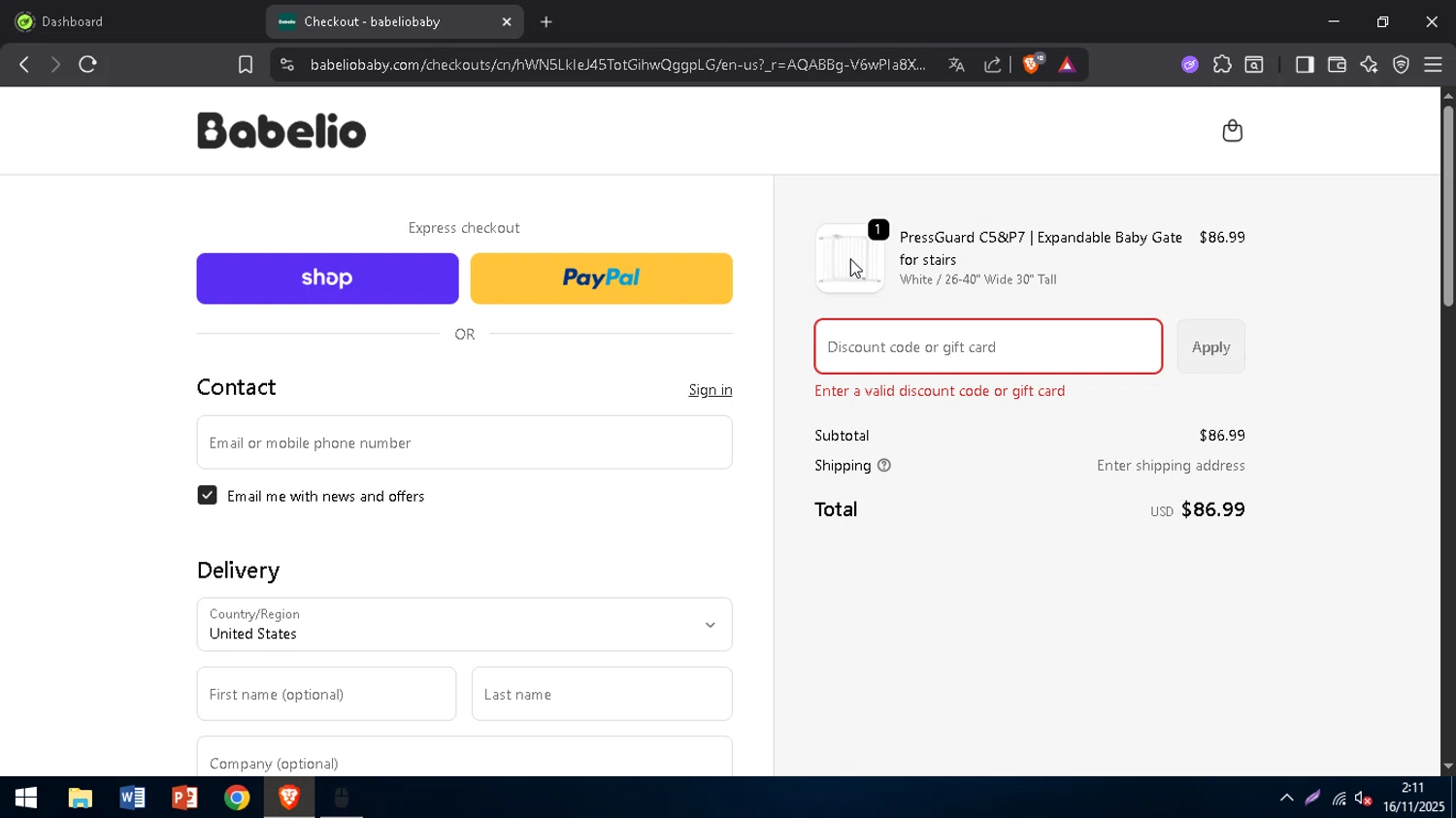Close the Checkout - babeliobaby tab
The height and width of the screenshot is (818, 1456).
coord(507,21)
